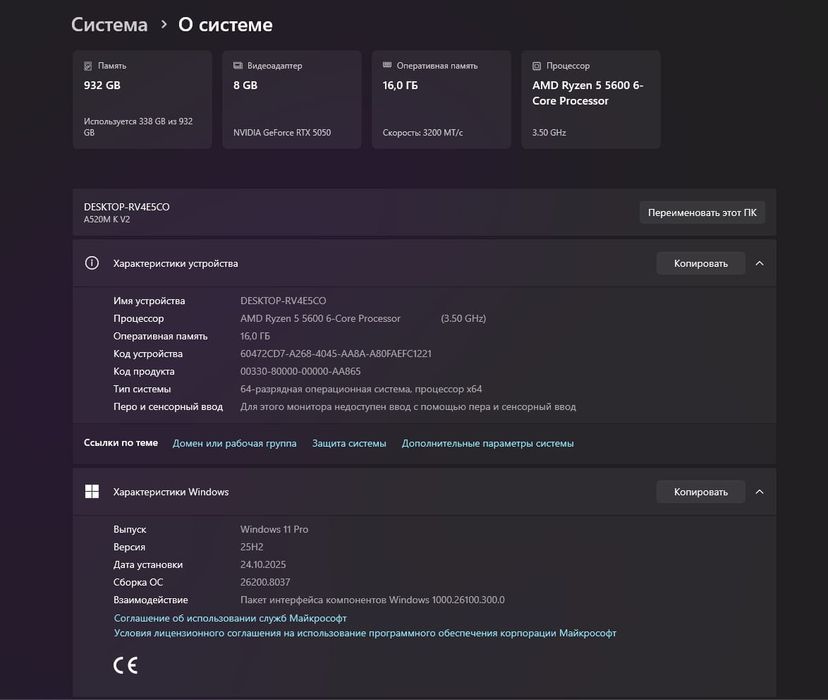Click the Выпуск label
828x700 pixels.
click(129, 529)
